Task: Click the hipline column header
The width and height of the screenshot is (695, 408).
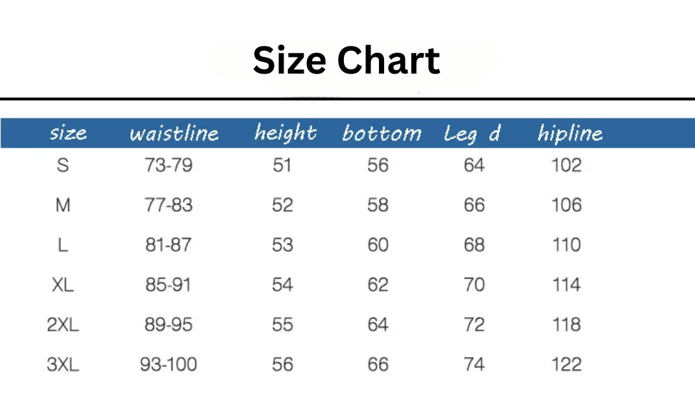Action: 570,133
